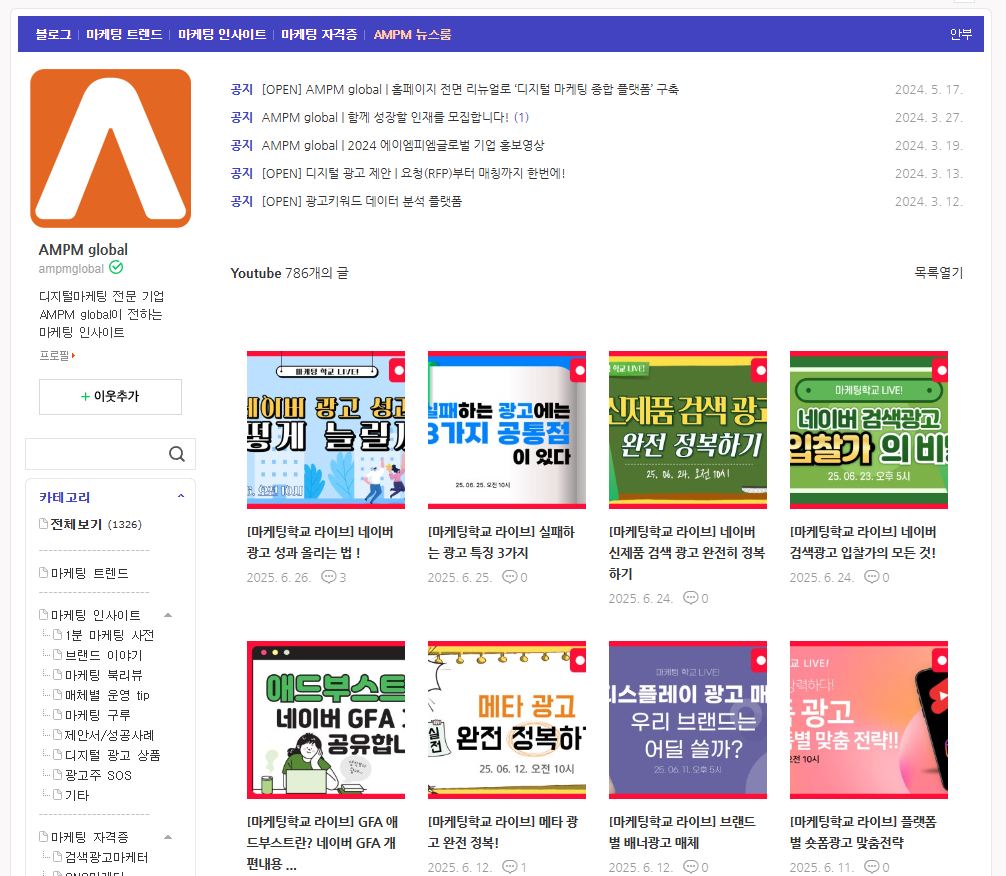Click the (1) comment count on recruiting notice
This screenshot has width=1006, height=876.
click(x=522, y=117)
